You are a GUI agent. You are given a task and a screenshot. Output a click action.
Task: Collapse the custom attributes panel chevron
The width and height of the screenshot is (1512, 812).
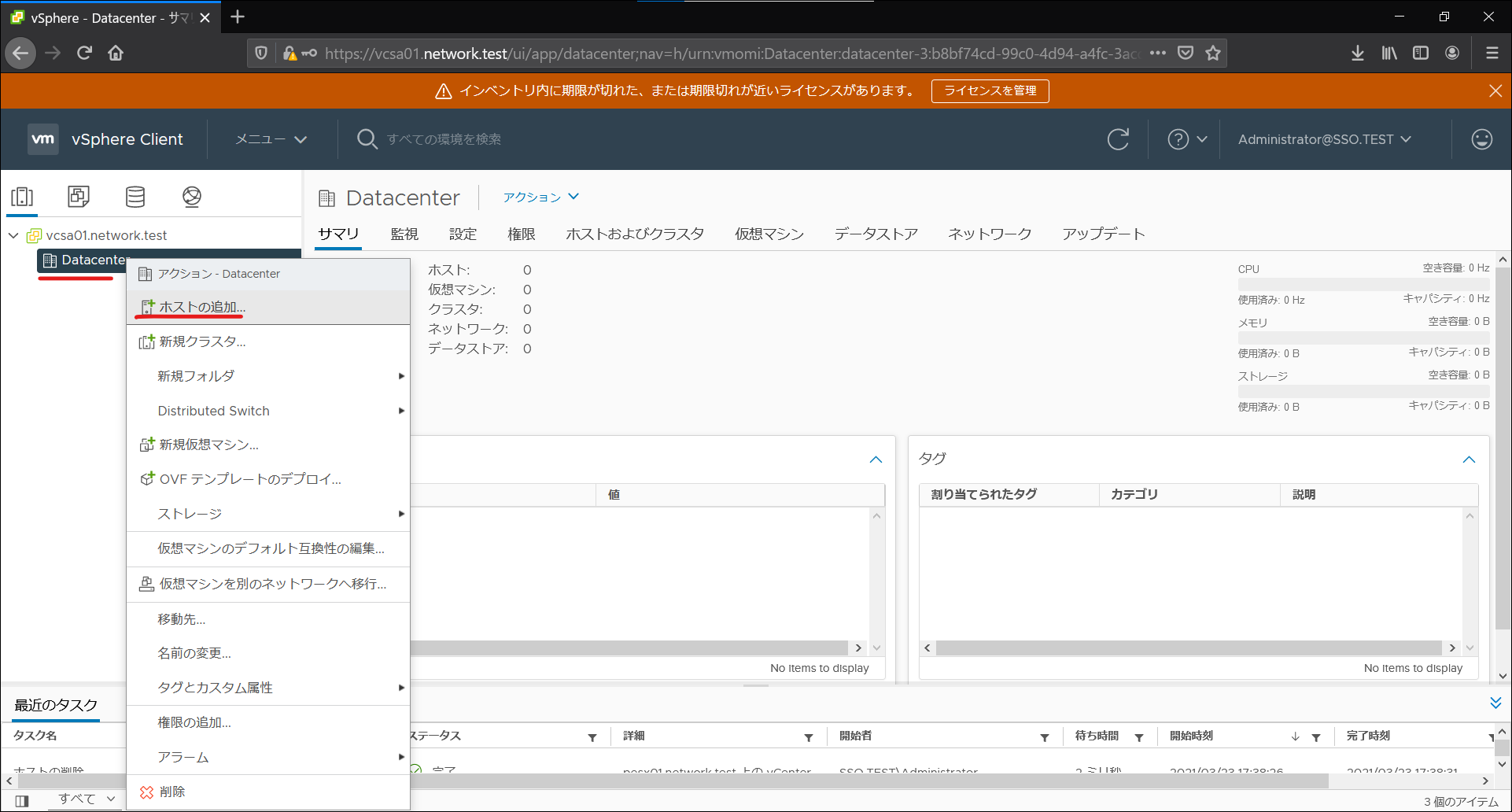876,460
